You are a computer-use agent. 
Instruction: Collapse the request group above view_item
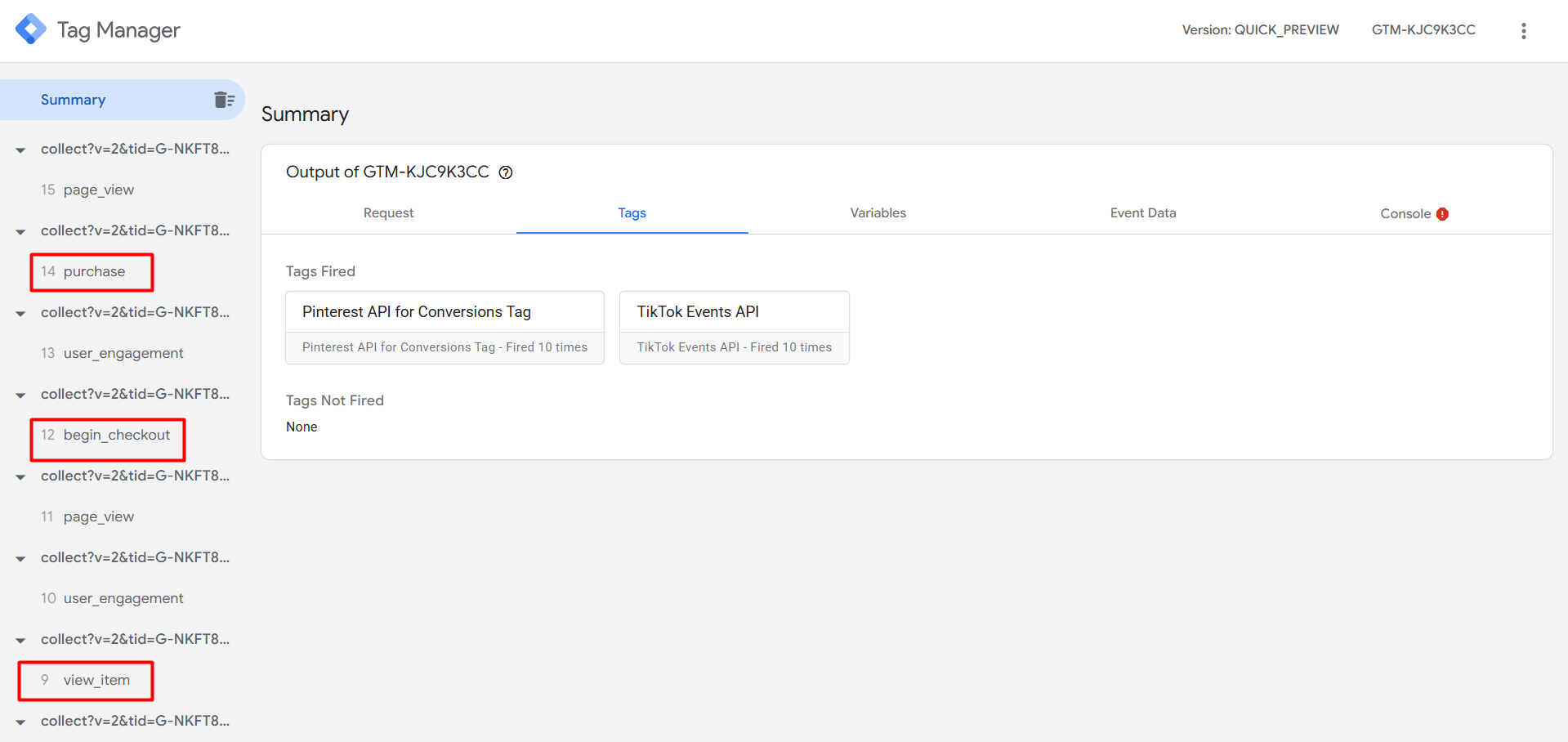coord(20,640)
